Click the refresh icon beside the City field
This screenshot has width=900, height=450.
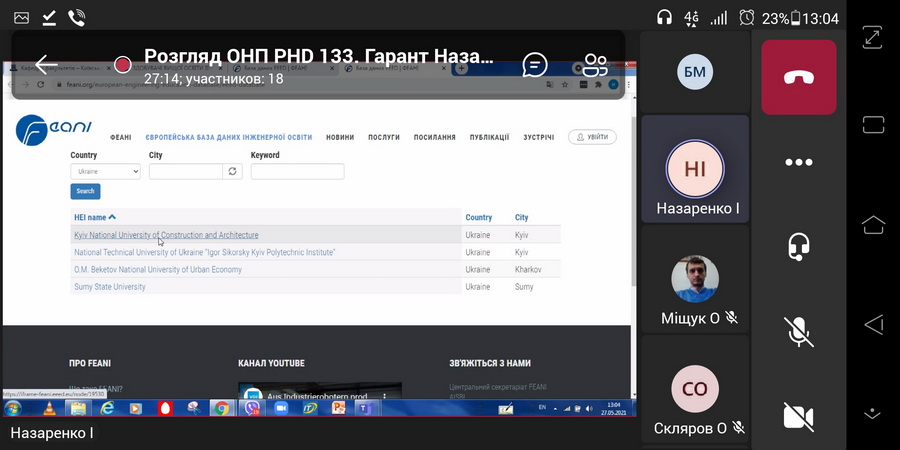233,172
